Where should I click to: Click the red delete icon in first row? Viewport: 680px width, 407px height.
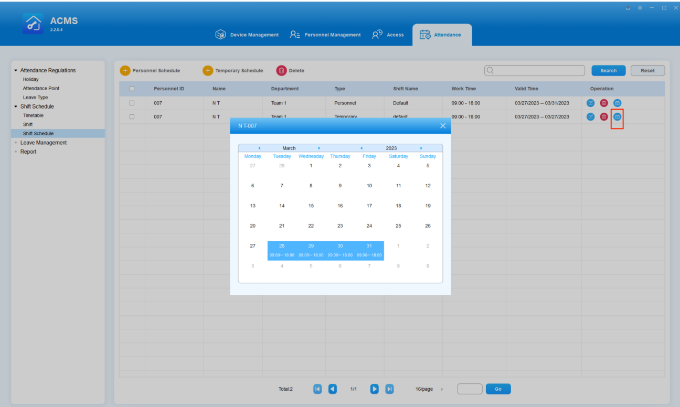point(604,103)
